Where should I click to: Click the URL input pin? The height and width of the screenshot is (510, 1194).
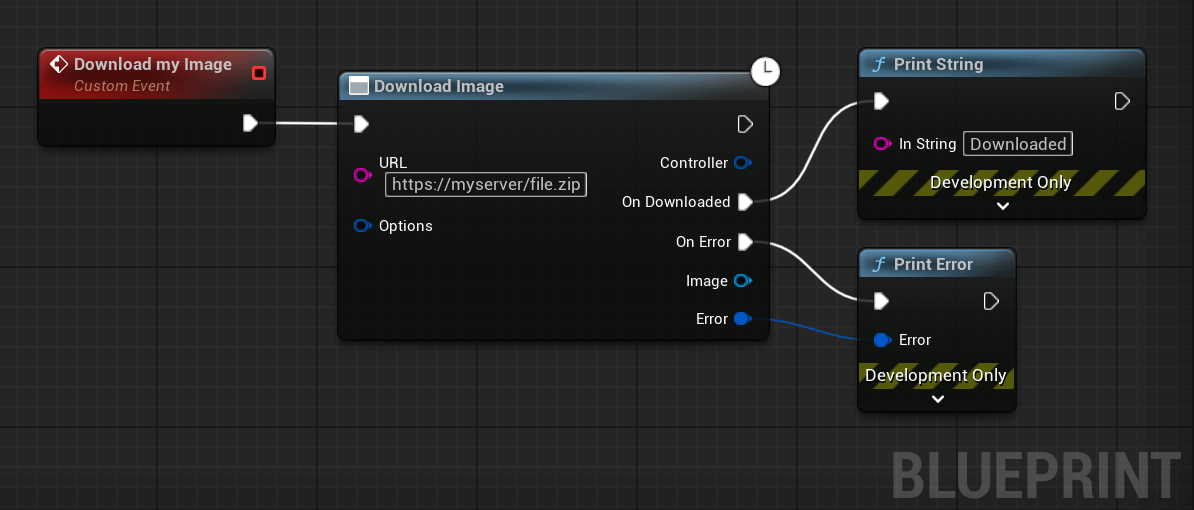coord(362,175)
